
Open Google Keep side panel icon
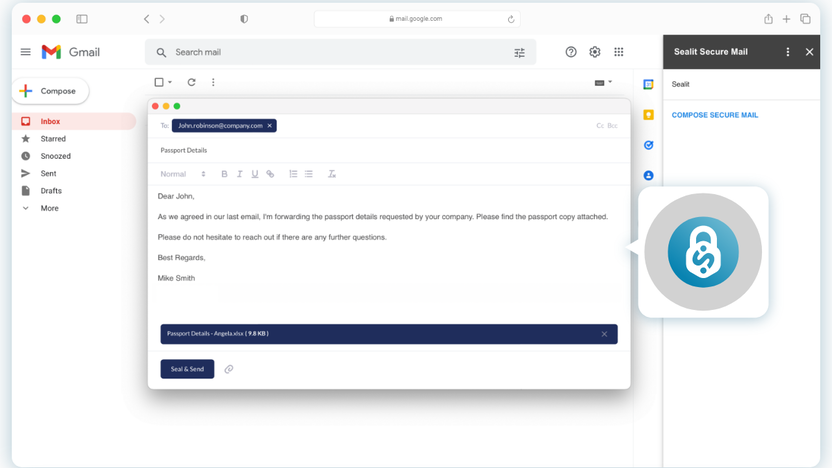pyautogui.click(x=648, y=115)
